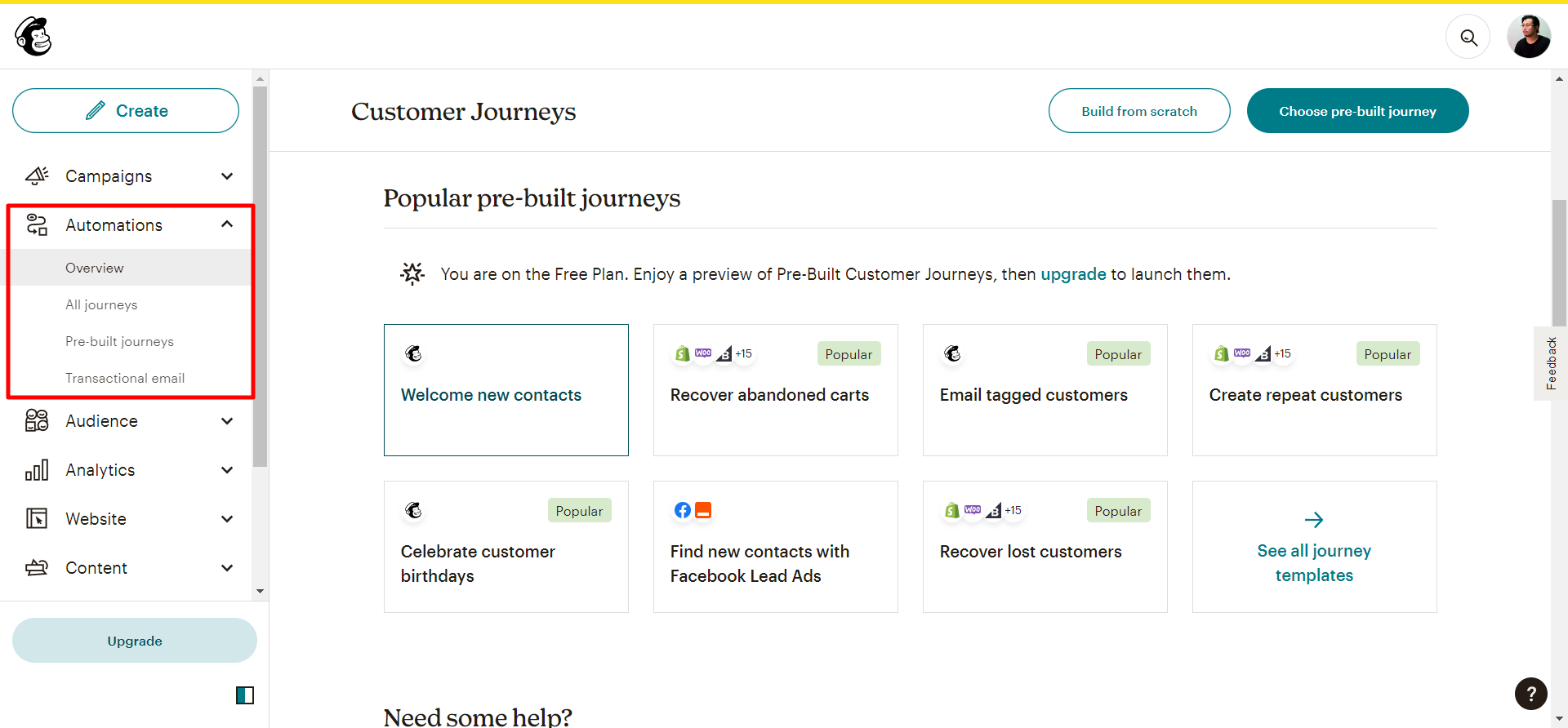This screenshot has width=1568, height=728.
Task: Expand the Campaigns menu chevron
Action: 227,176
